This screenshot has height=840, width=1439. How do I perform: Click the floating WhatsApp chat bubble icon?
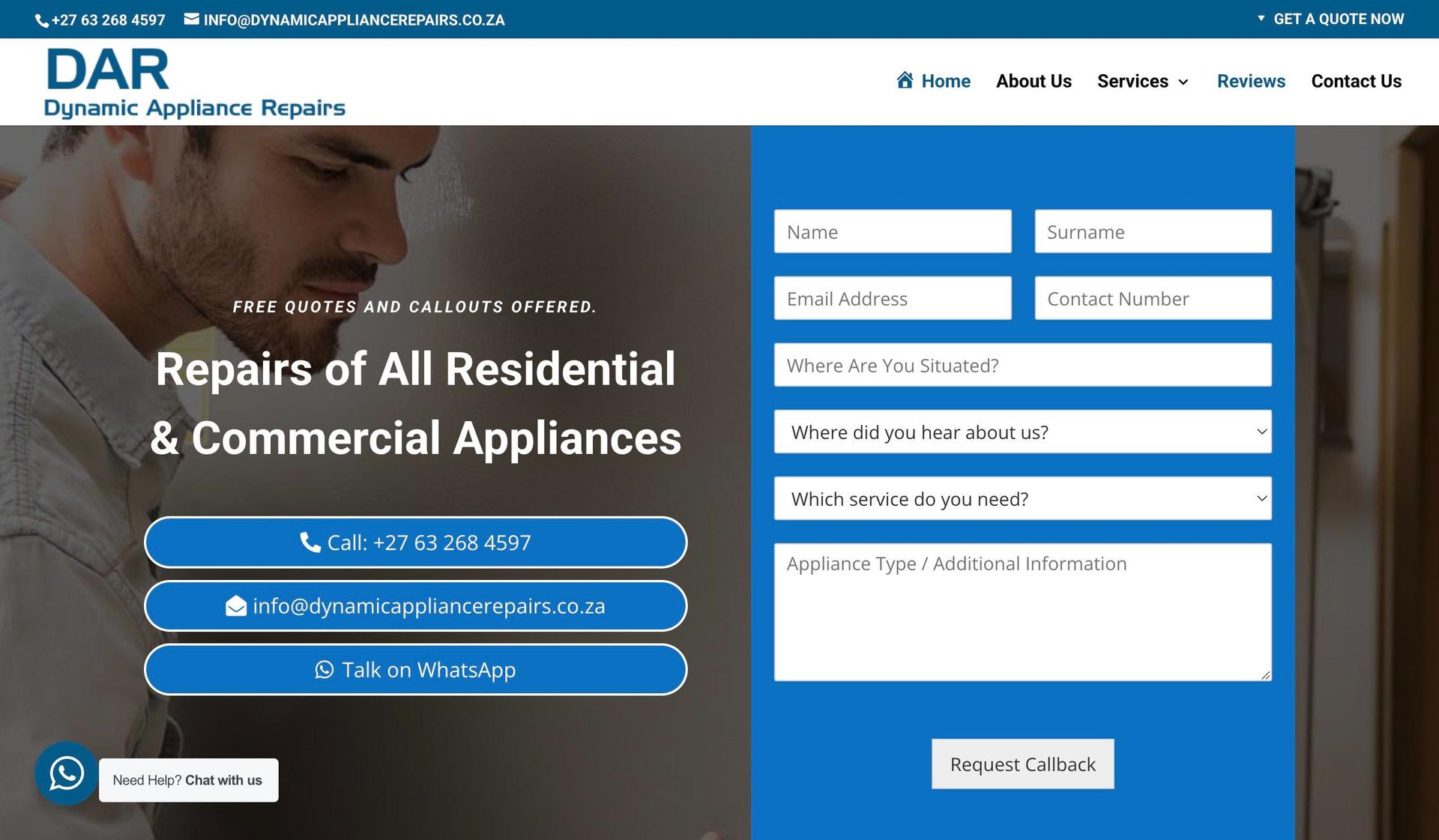coord(67,773)
